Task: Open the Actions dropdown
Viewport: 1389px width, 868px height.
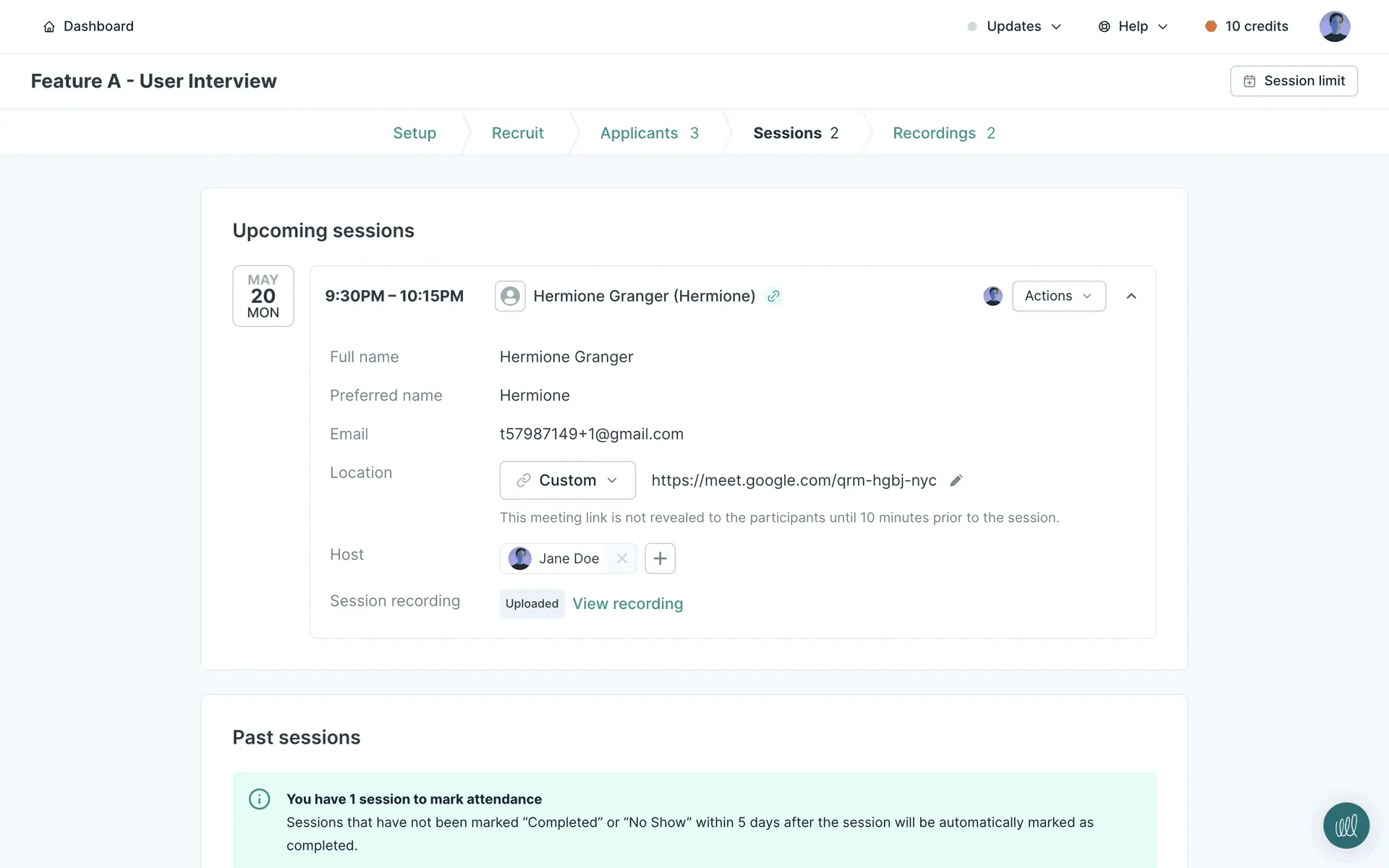Action: [1058, 296]
